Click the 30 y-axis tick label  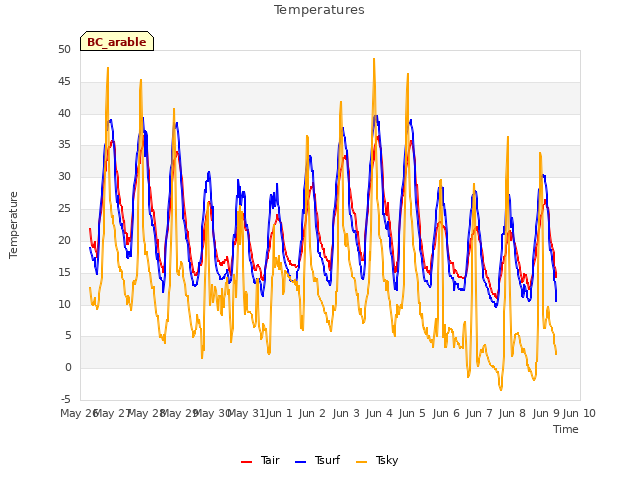click(64, 177)
